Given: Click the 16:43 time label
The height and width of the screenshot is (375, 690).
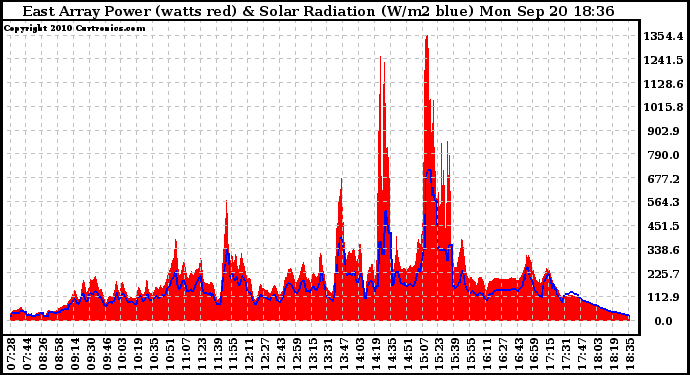Looking at the screenshot, I should pos(518,354).
